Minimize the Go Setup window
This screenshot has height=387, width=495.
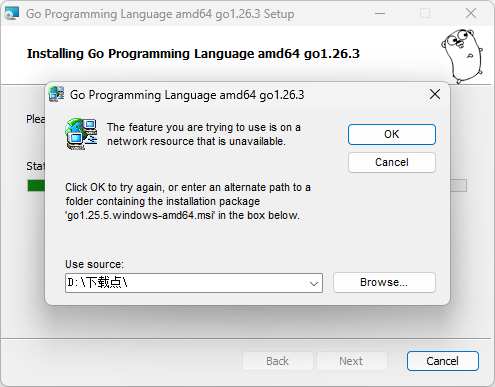[380, 14]
